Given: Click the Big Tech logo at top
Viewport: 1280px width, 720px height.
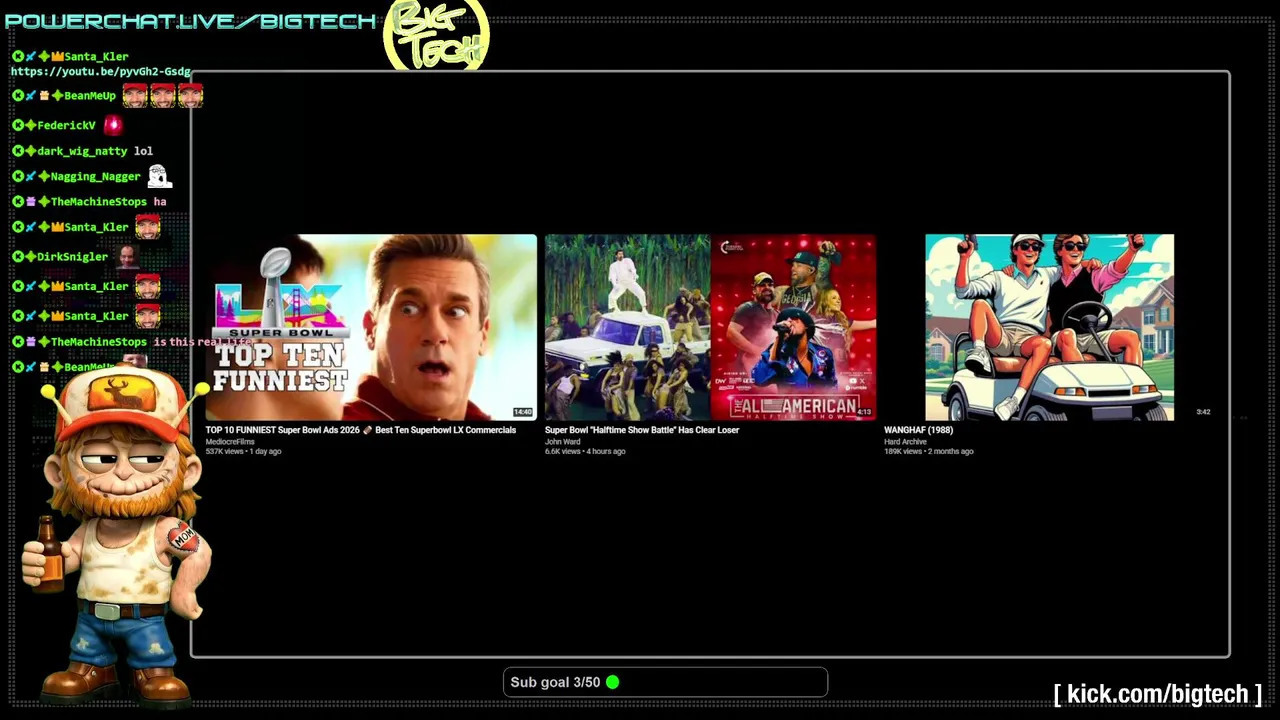Looking at the screenshot, I should coord(436,35).
